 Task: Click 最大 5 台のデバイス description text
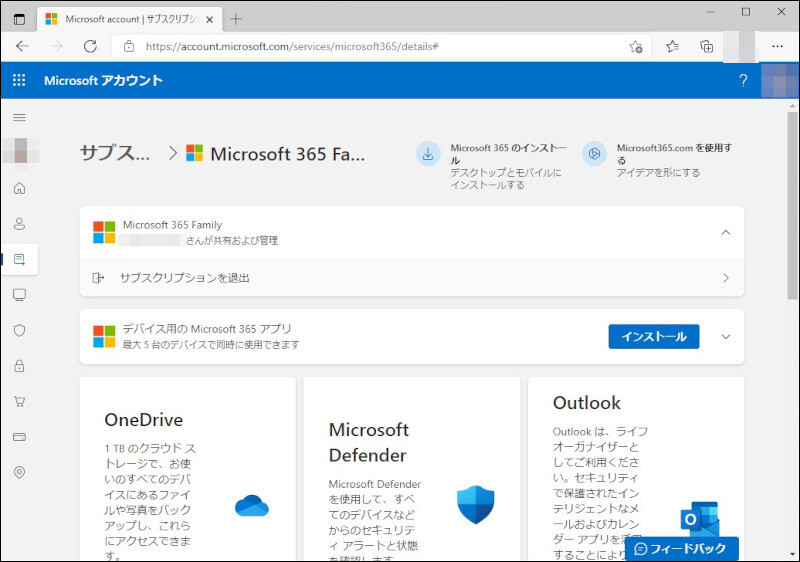211,345
